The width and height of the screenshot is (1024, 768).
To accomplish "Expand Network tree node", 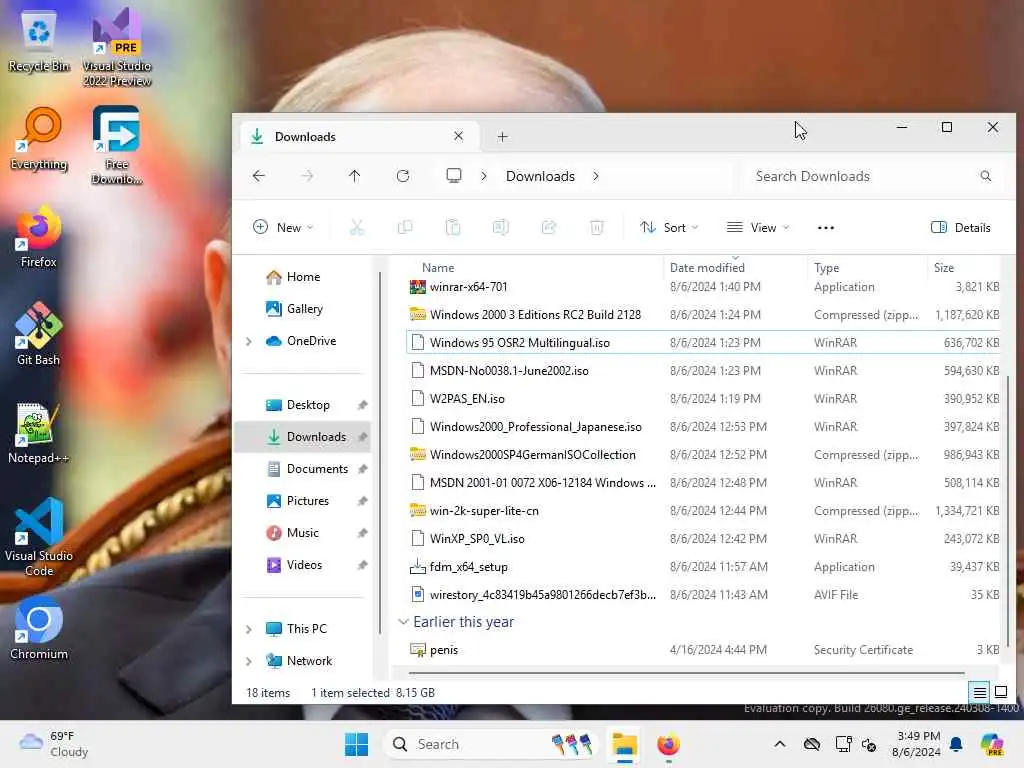I will click(x=248, y=661).
